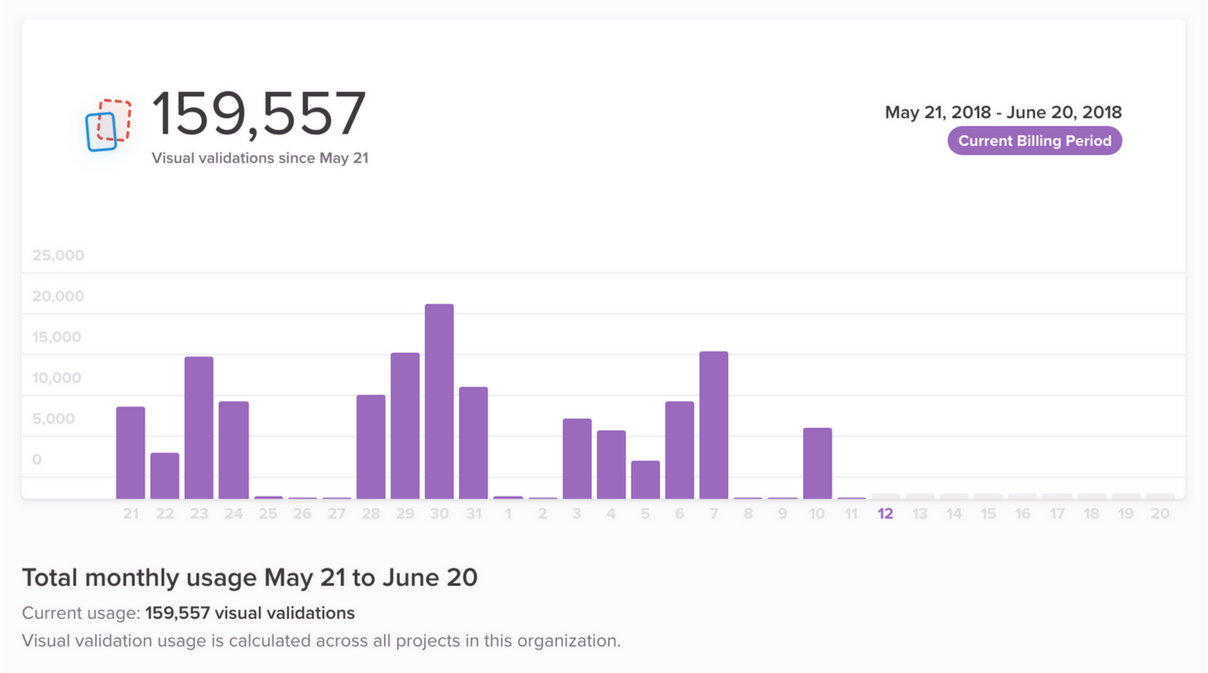Click the bar for June 3
The image size is (1208, 673).
tap(577, 459)
